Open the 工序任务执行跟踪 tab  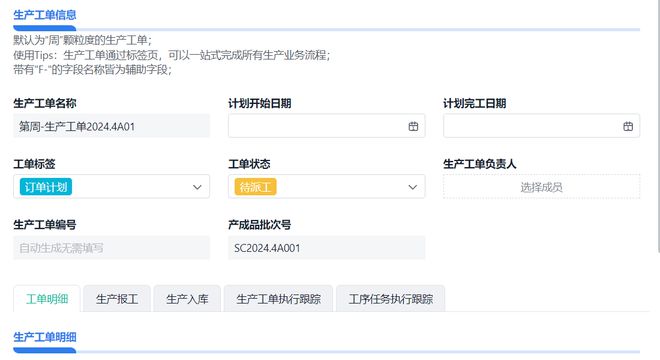click(x=391, y=299)
